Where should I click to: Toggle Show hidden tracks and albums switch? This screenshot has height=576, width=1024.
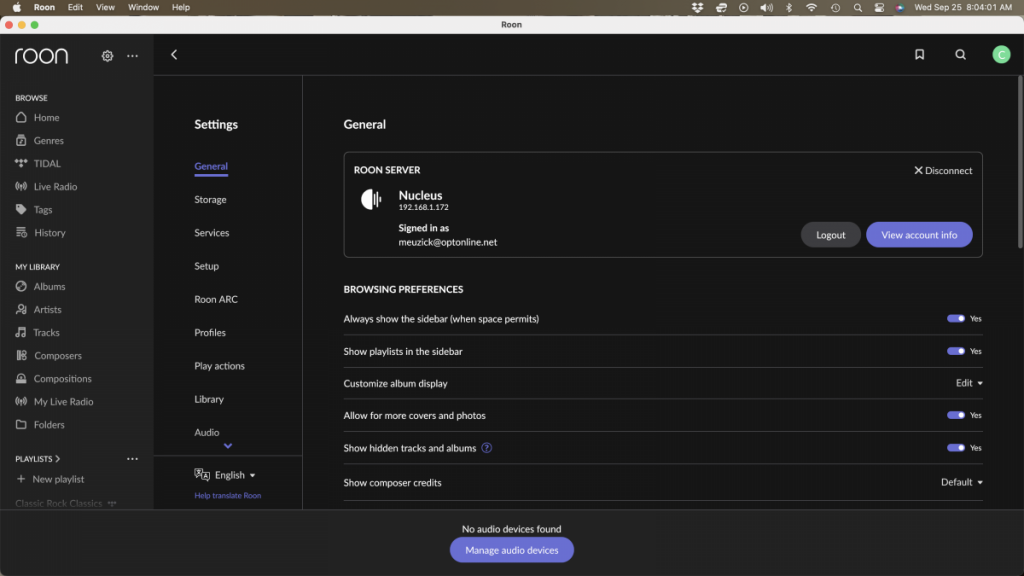(956, 448)
